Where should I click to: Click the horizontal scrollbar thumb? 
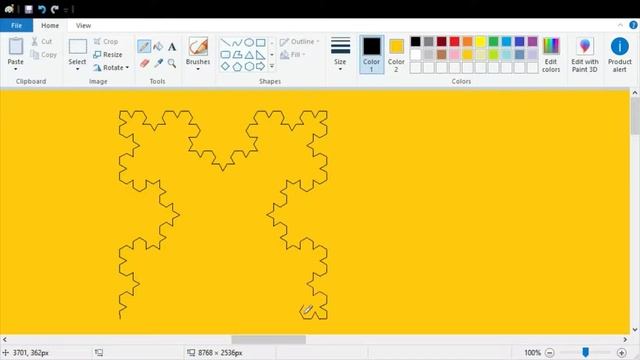[x=269, y=340]
